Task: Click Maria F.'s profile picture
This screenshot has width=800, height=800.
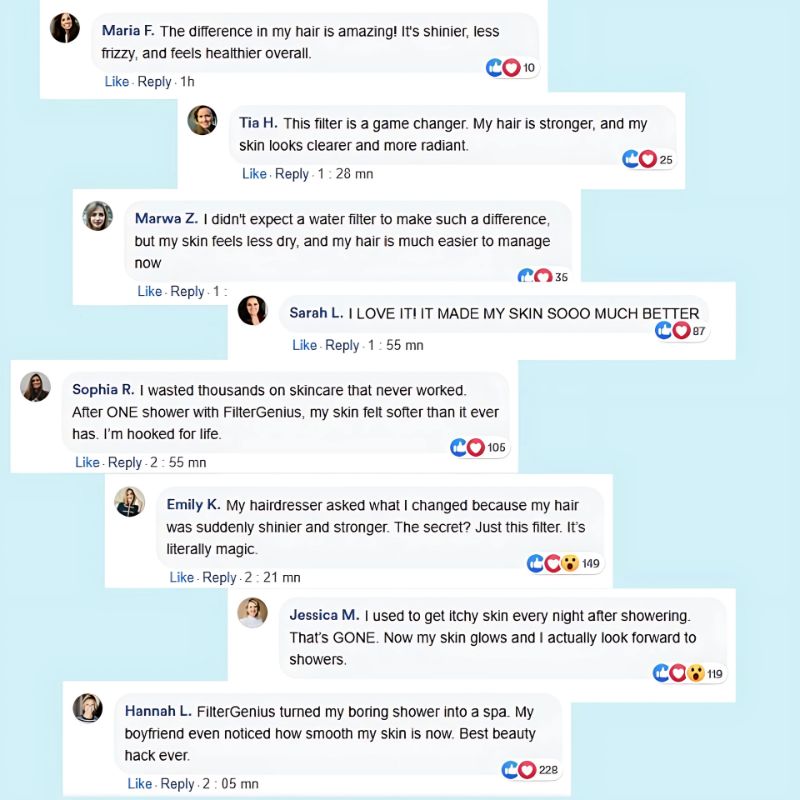Action: [x=65, y=28]
